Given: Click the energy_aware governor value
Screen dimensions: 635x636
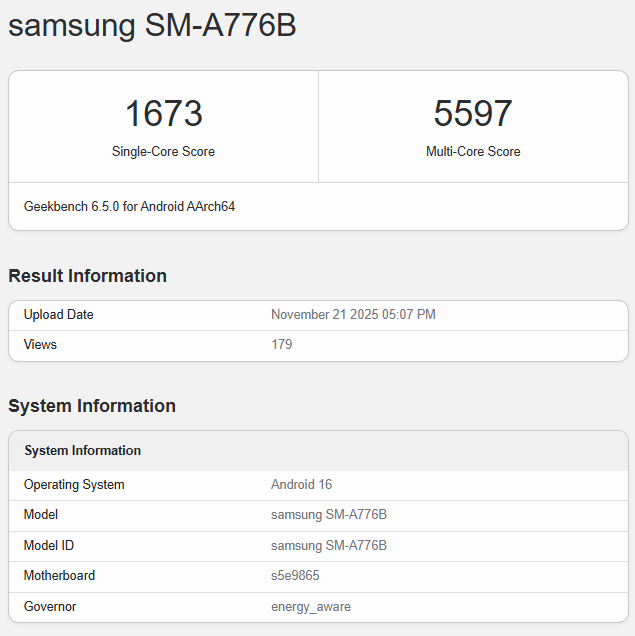Looking at the screenshot, I should (310, 607).
